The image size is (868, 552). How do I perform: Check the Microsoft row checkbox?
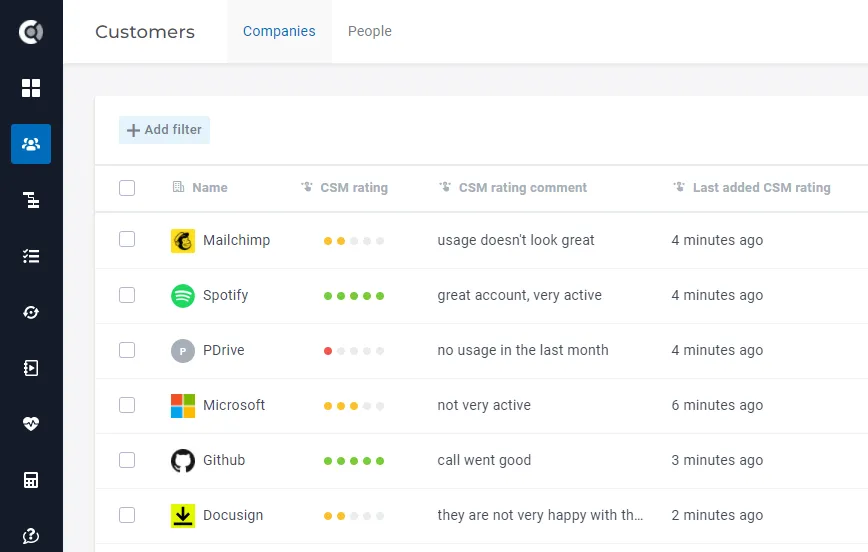point(127,405)
